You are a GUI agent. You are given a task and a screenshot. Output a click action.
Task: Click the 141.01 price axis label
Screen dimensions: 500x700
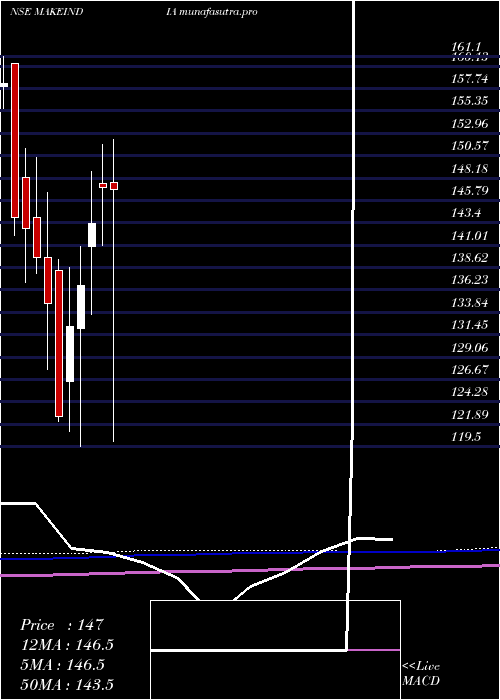[x=469, y=236]
